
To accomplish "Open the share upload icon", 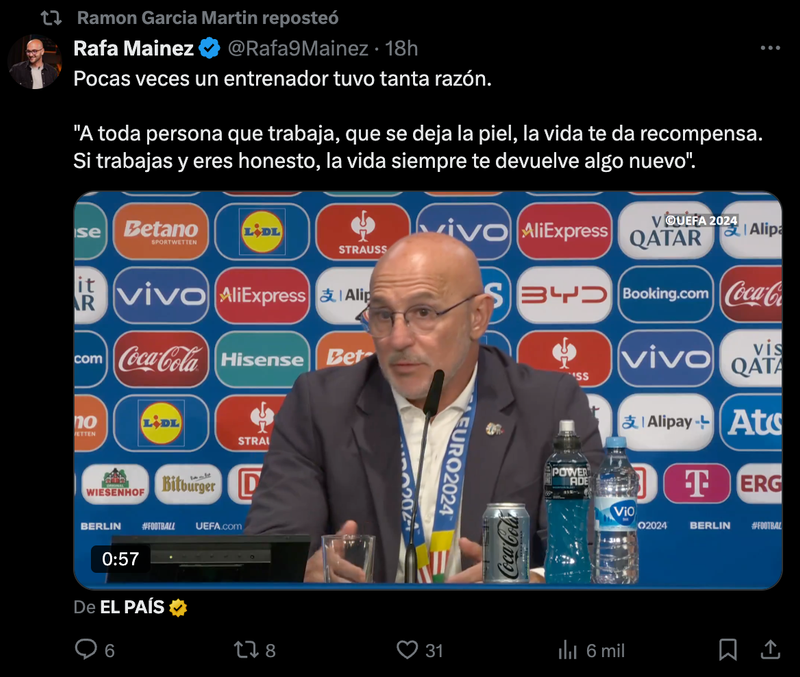I will pyautogui.click(x=770, y=650).
